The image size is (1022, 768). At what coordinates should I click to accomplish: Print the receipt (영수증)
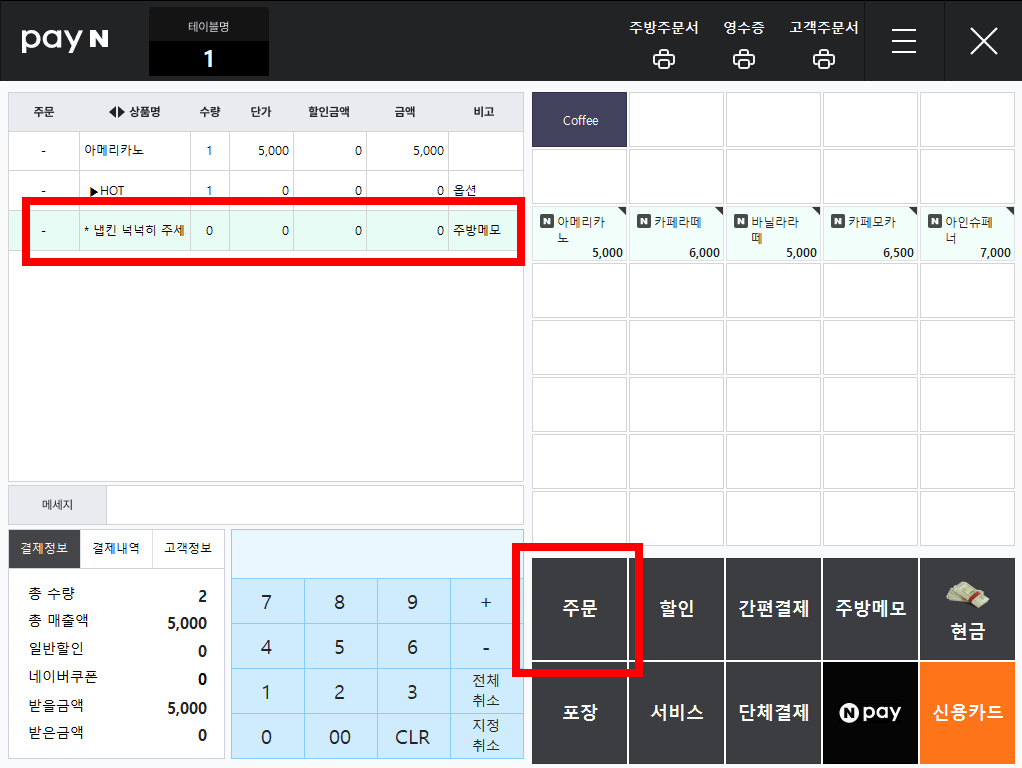pos(744,59)
